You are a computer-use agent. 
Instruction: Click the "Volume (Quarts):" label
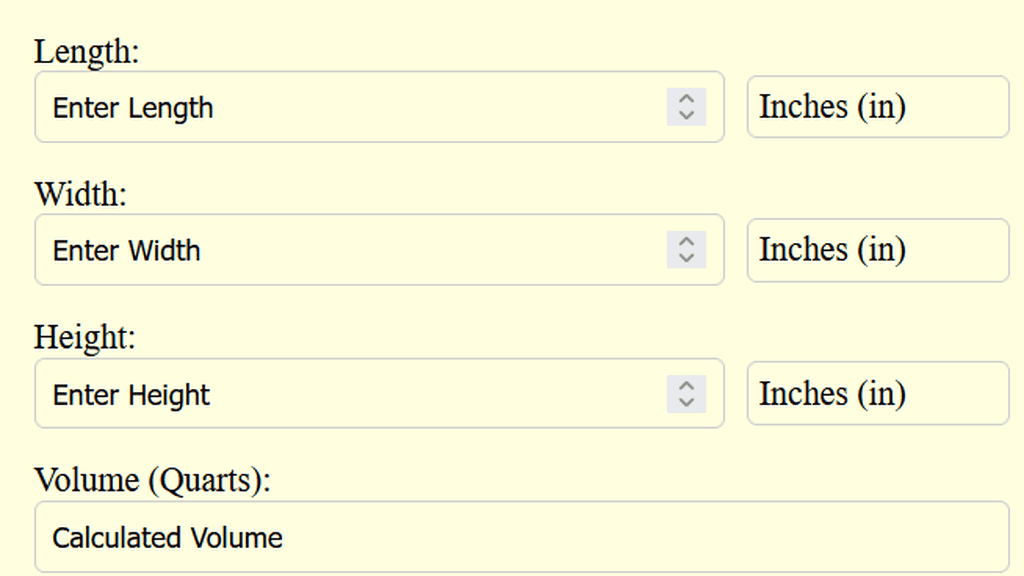pyautogui.click(x=152, y=480)
